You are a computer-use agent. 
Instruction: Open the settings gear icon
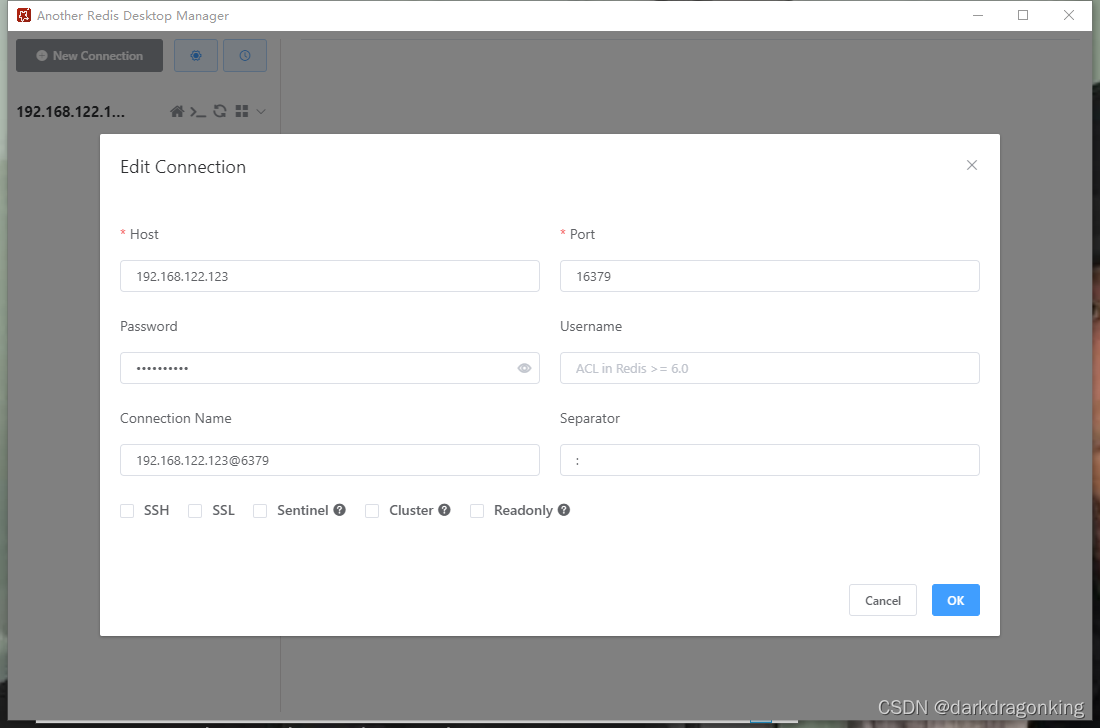(195, 55)
